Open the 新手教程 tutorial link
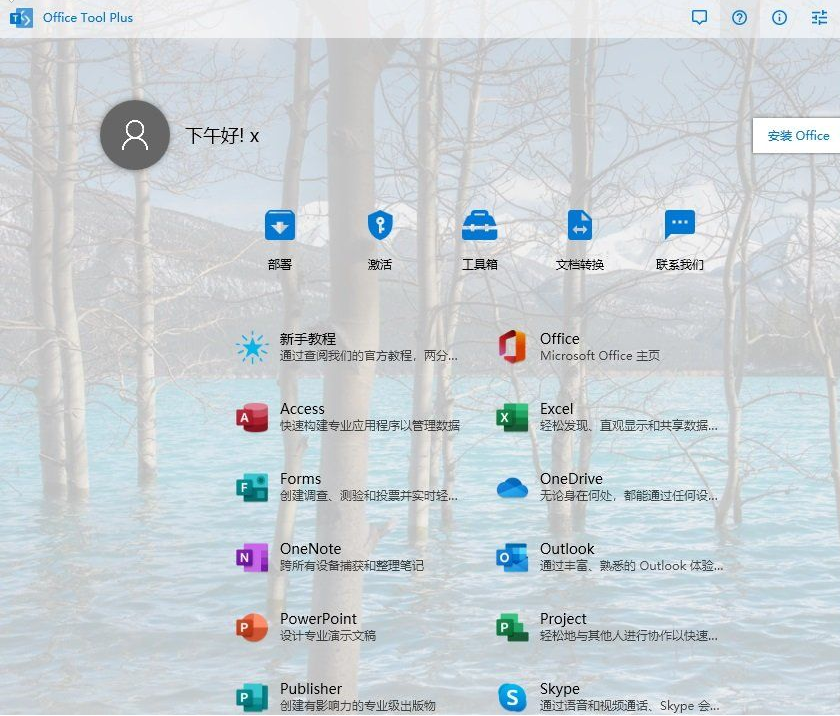Image resolution: width=840 pixels, height=716 pixels. (x=308, y=339)
